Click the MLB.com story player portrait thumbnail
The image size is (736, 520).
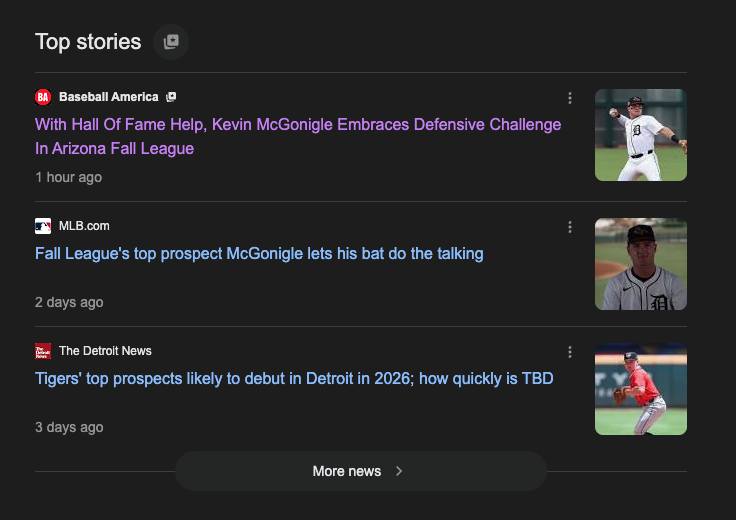641,264
